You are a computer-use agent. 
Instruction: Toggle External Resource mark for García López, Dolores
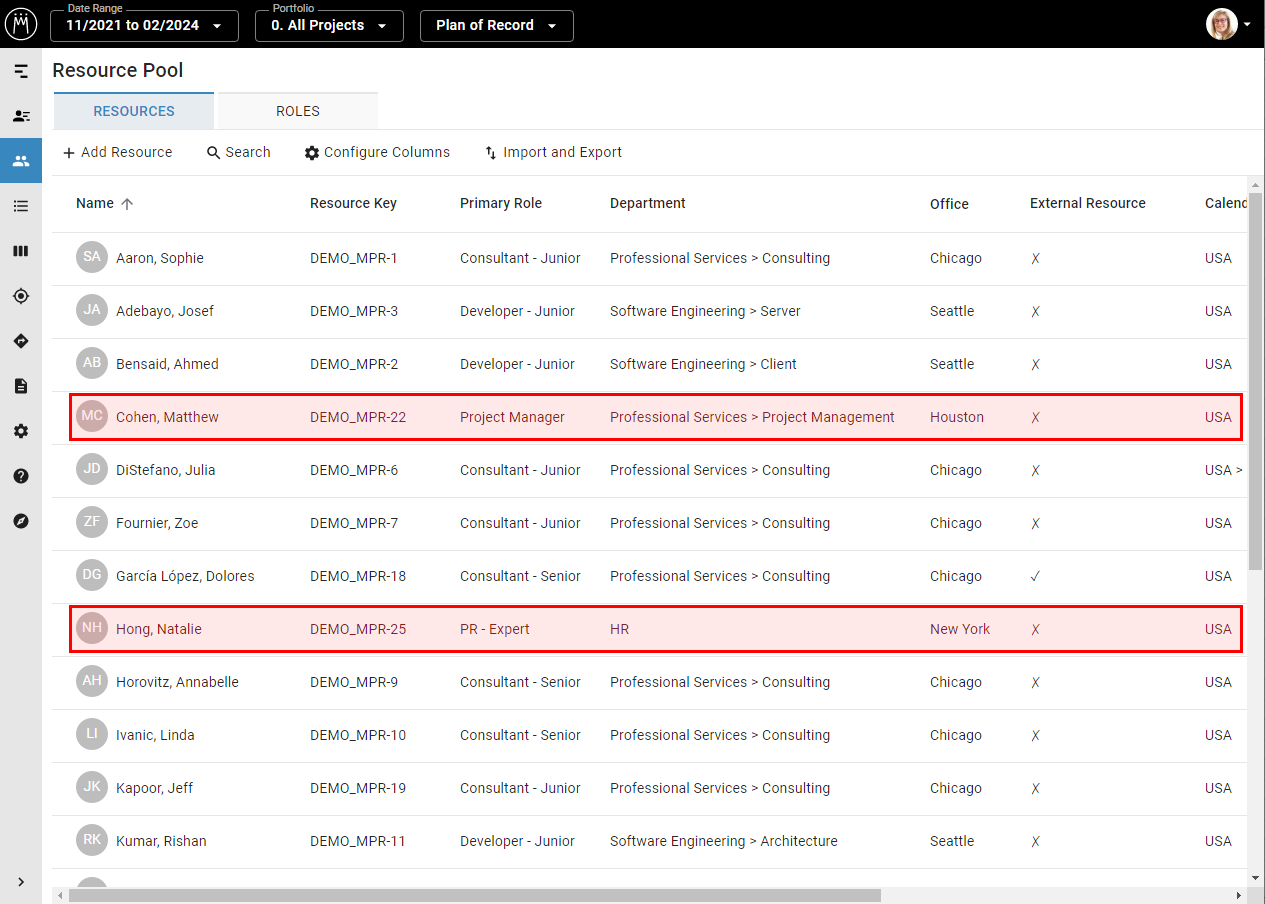(1036, 576)
